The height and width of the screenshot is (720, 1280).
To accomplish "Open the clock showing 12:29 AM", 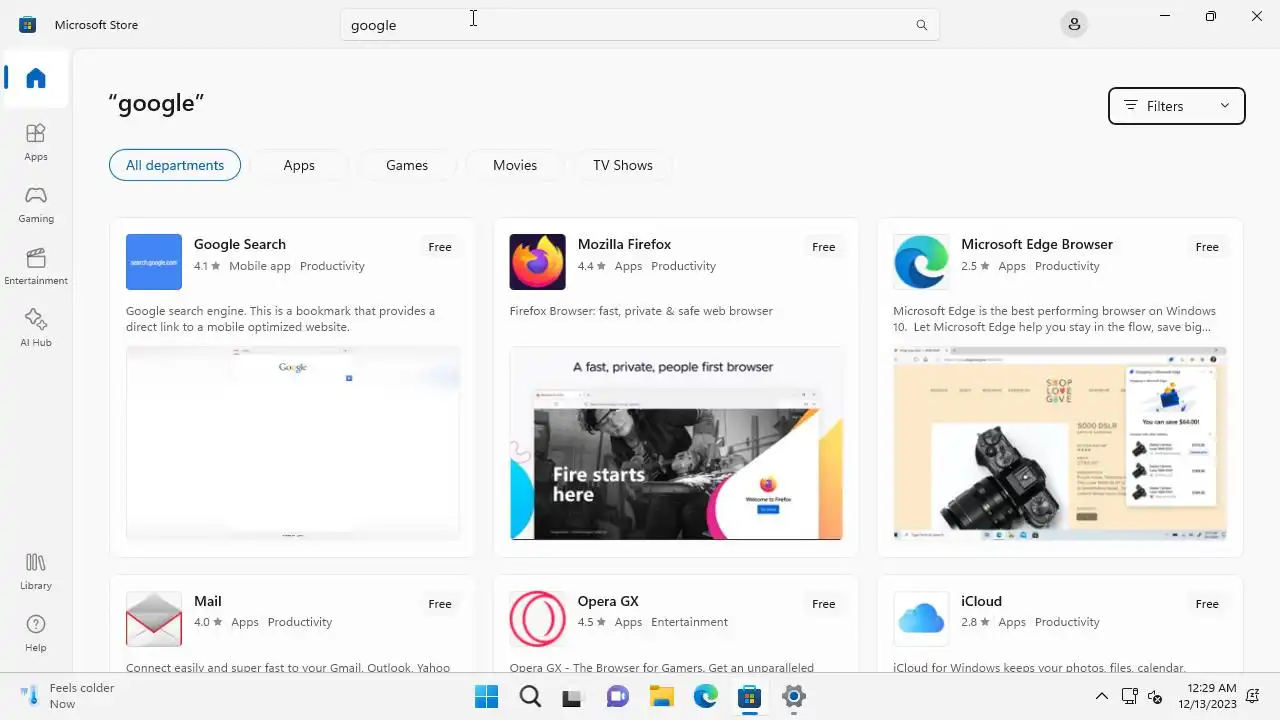I will click(1210, 696).
